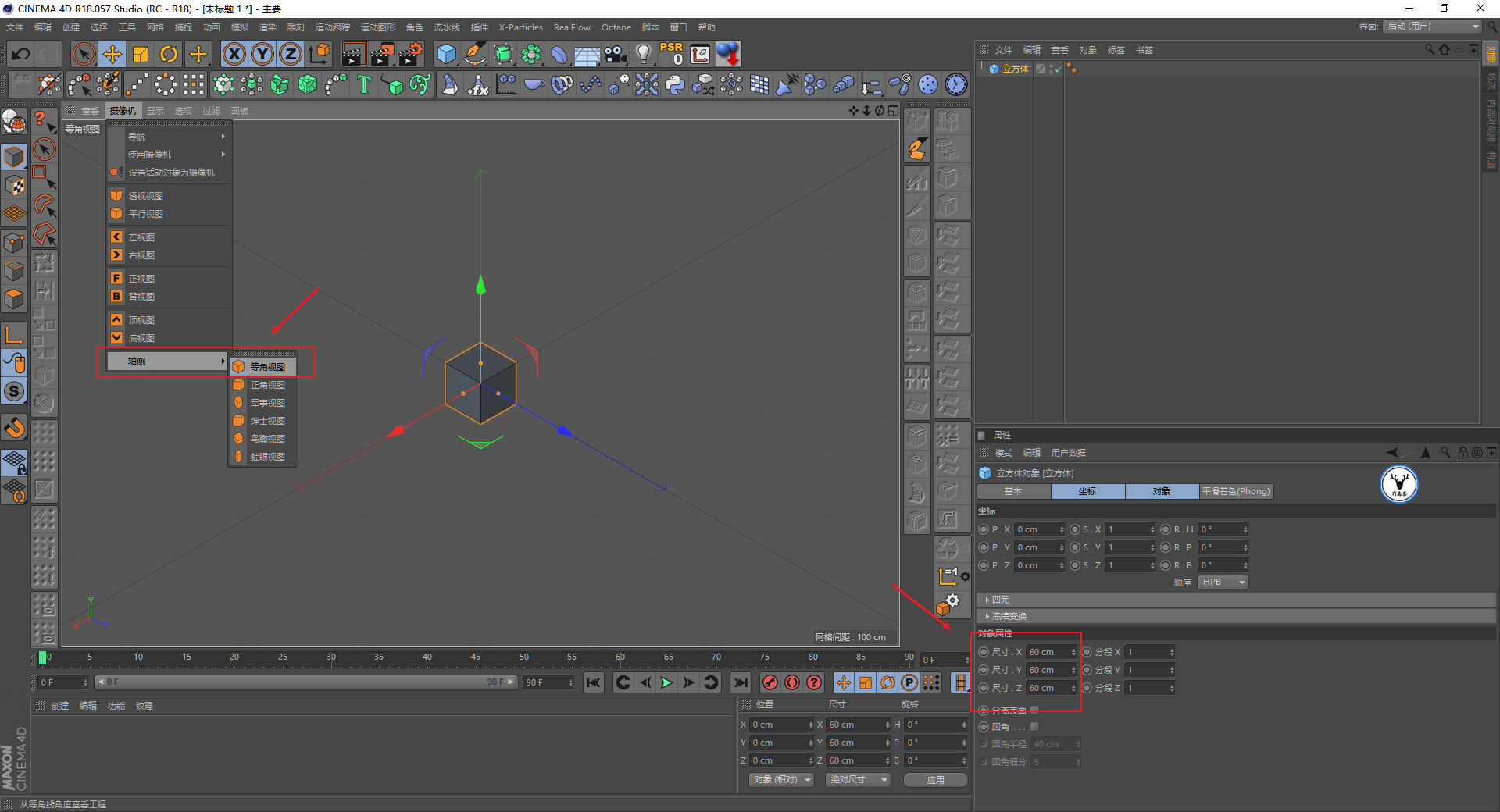Toggle the Autokeying button

point(792,682)
